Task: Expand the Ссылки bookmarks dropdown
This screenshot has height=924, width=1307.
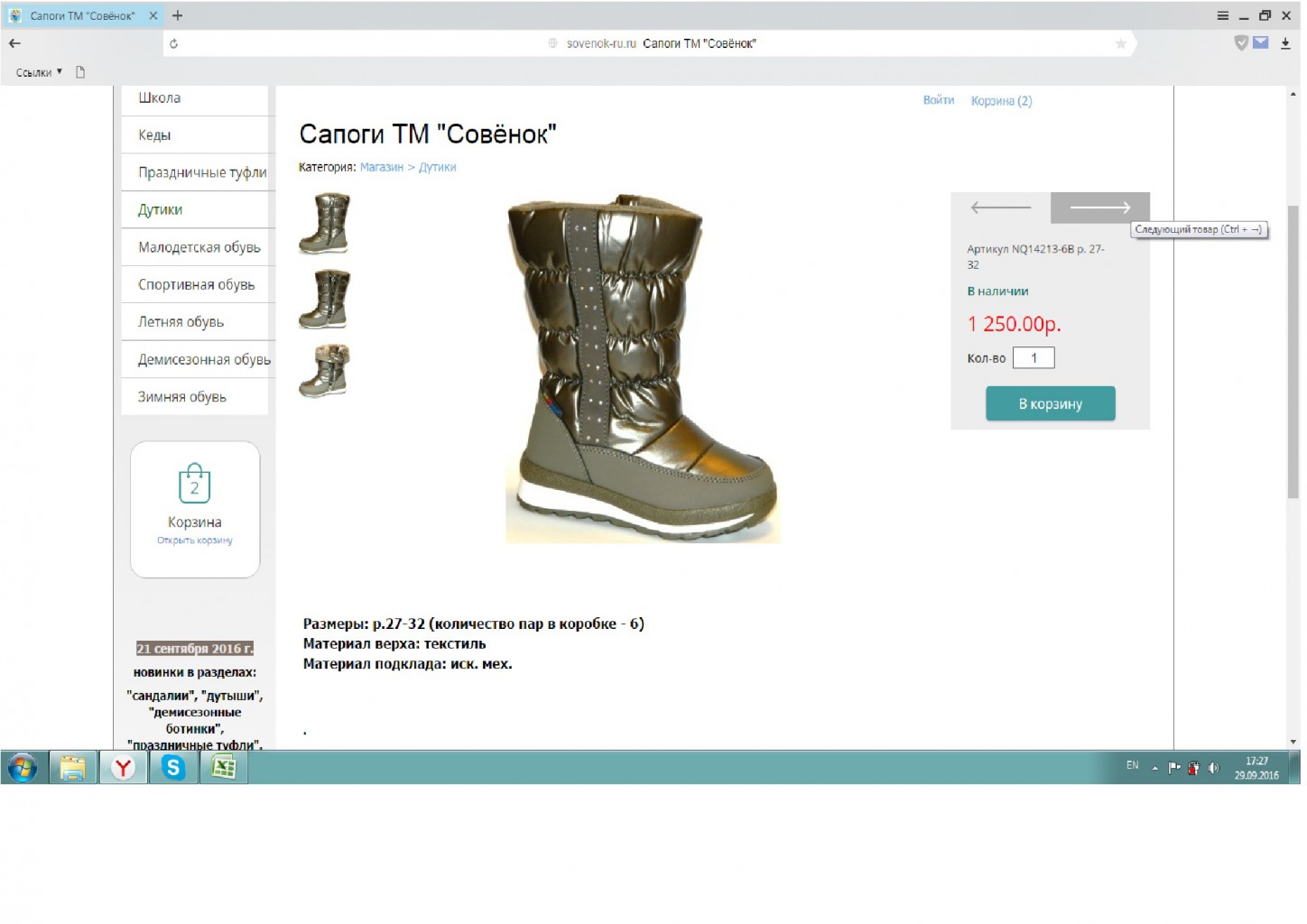Action: 39,72
